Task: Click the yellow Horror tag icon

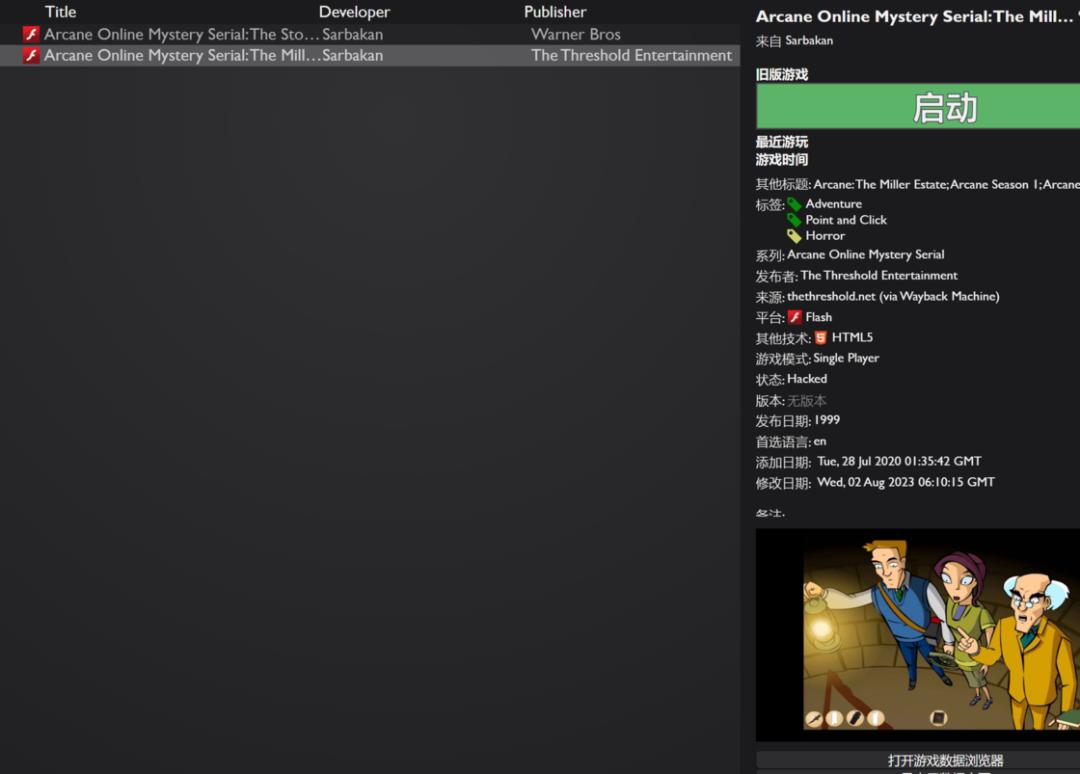Action: (x=794, y=236)
